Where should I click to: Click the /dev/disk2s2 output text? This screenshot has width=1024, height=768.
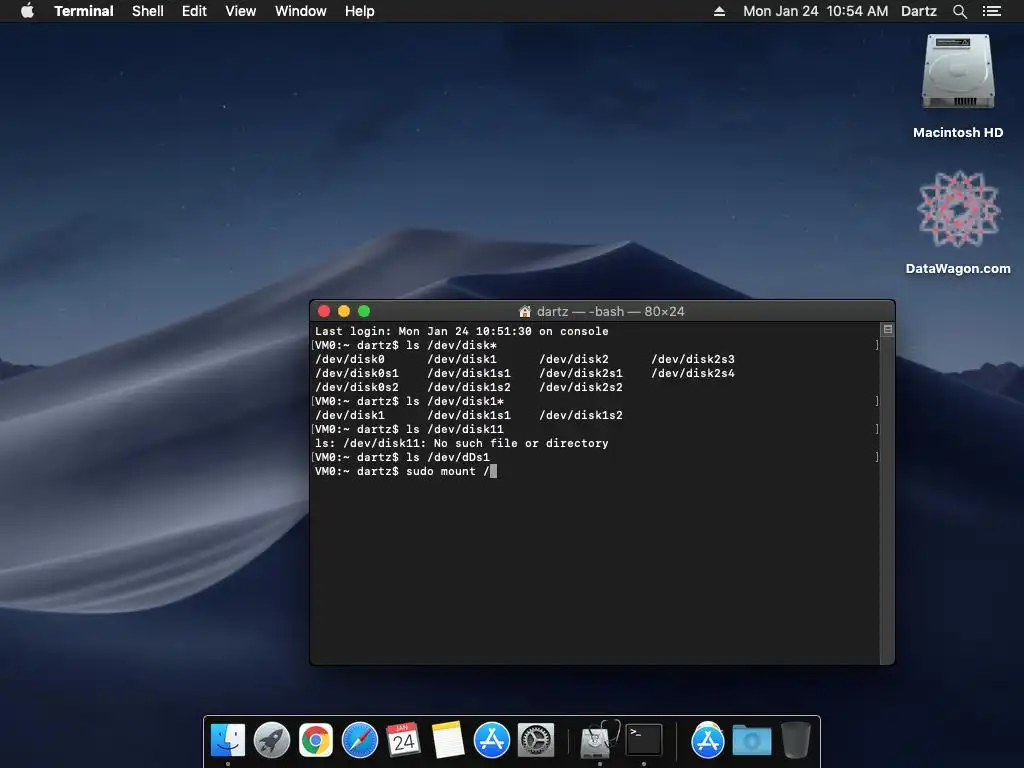point(581,387)
